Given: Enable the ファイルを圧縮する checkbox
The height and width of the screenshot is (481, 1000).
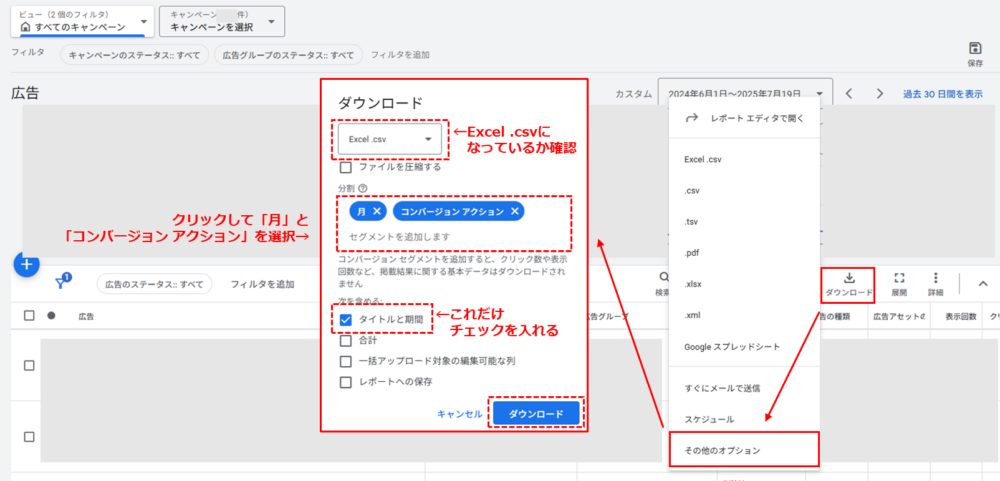Looking at the screenshot, I should [x=346, y=167].
